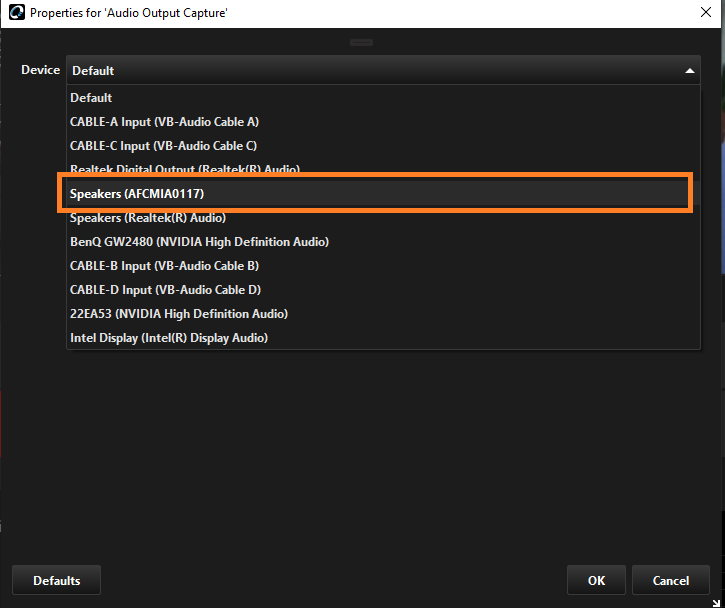Viewport: 725px width, 608px height.
Task: Choose CABLE-C Input (VB-Audio Cable C)
Action: coord(383,146)
